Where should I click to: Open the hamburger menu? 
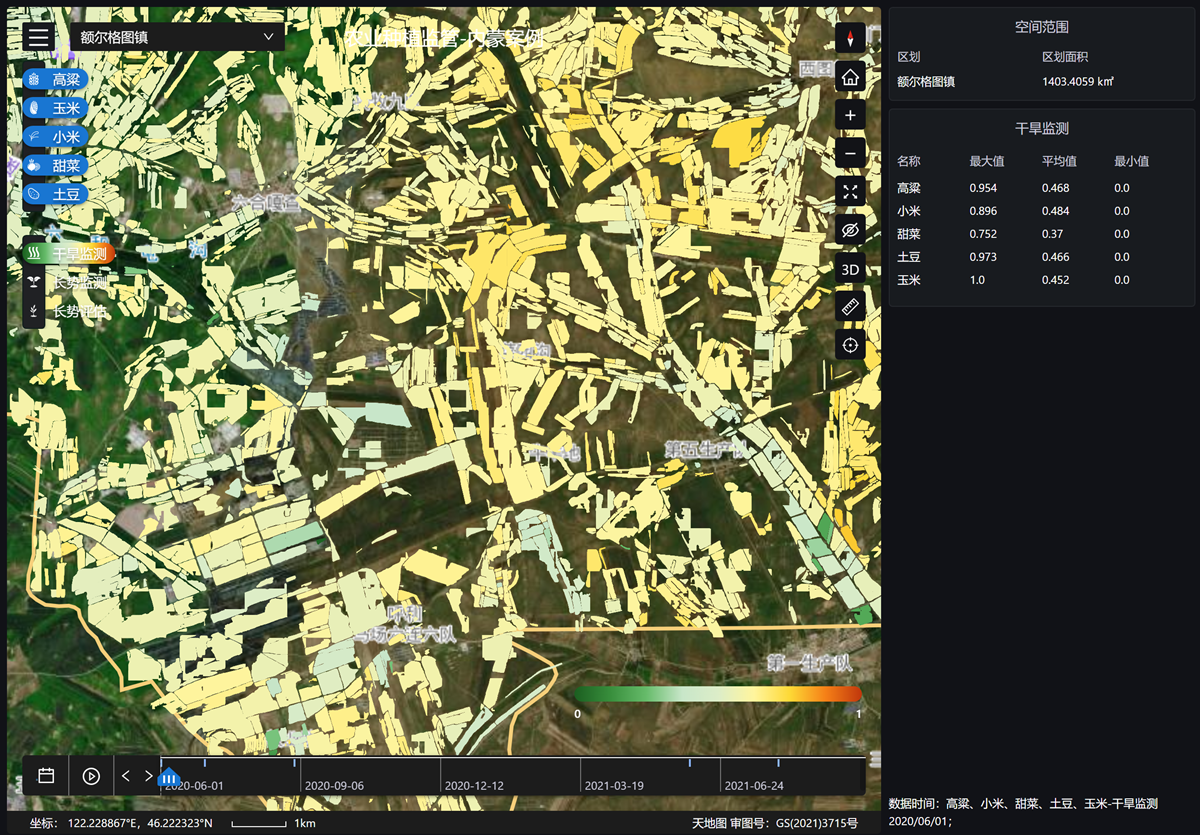(39, 38)
